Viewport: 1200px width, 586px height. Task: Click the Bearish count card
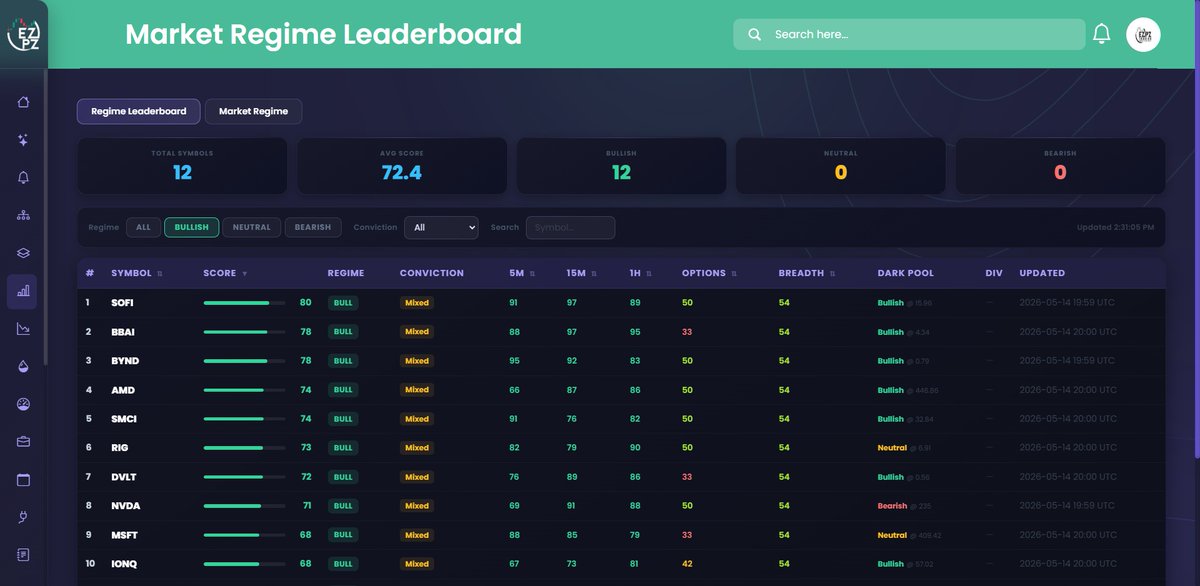(1060, 166)
